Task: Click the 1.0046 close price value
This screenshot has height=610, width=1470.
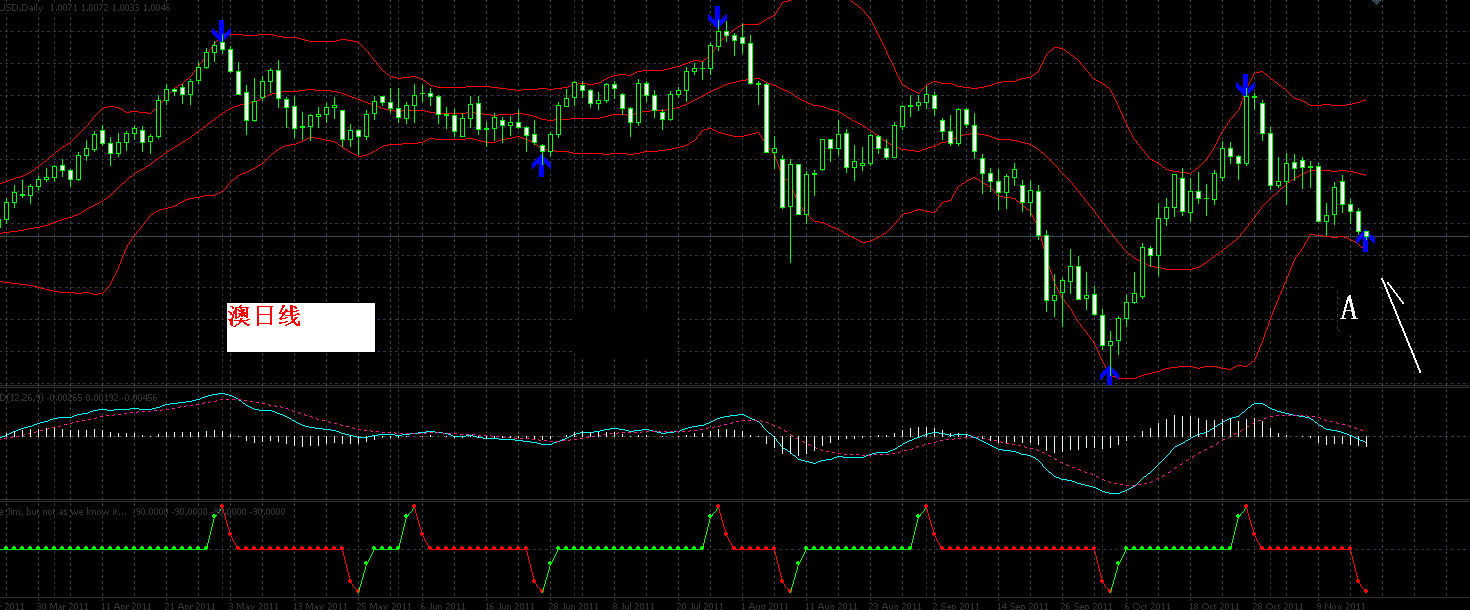Action: (158, 7)
